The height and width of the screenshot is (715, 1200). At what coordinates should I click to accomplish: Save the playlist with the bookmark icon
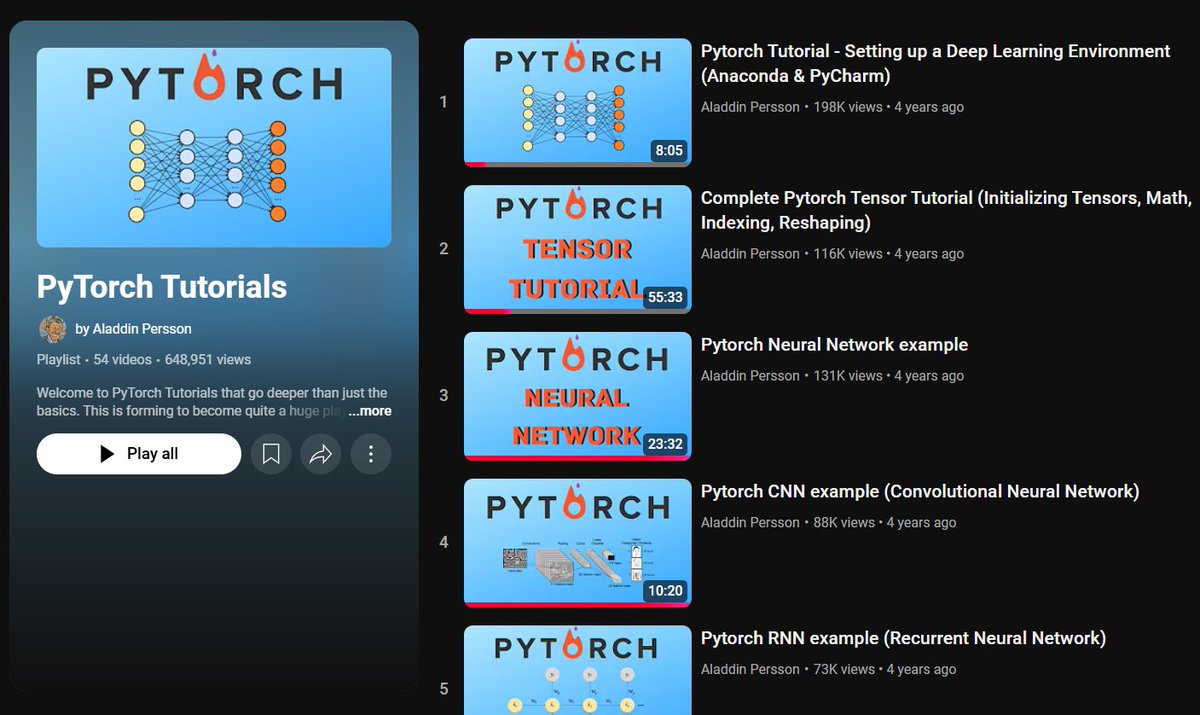(271, 454)
